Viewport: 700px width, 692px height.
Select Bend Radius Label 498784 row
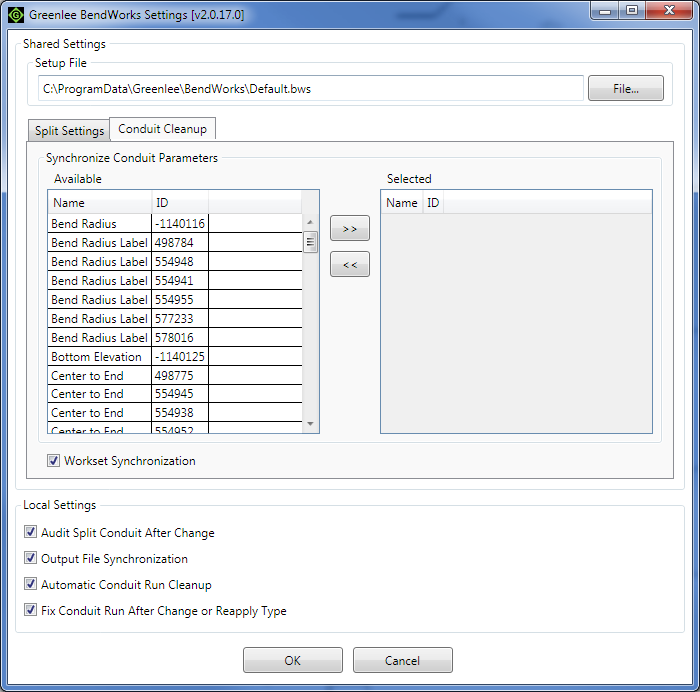point(175,242)
